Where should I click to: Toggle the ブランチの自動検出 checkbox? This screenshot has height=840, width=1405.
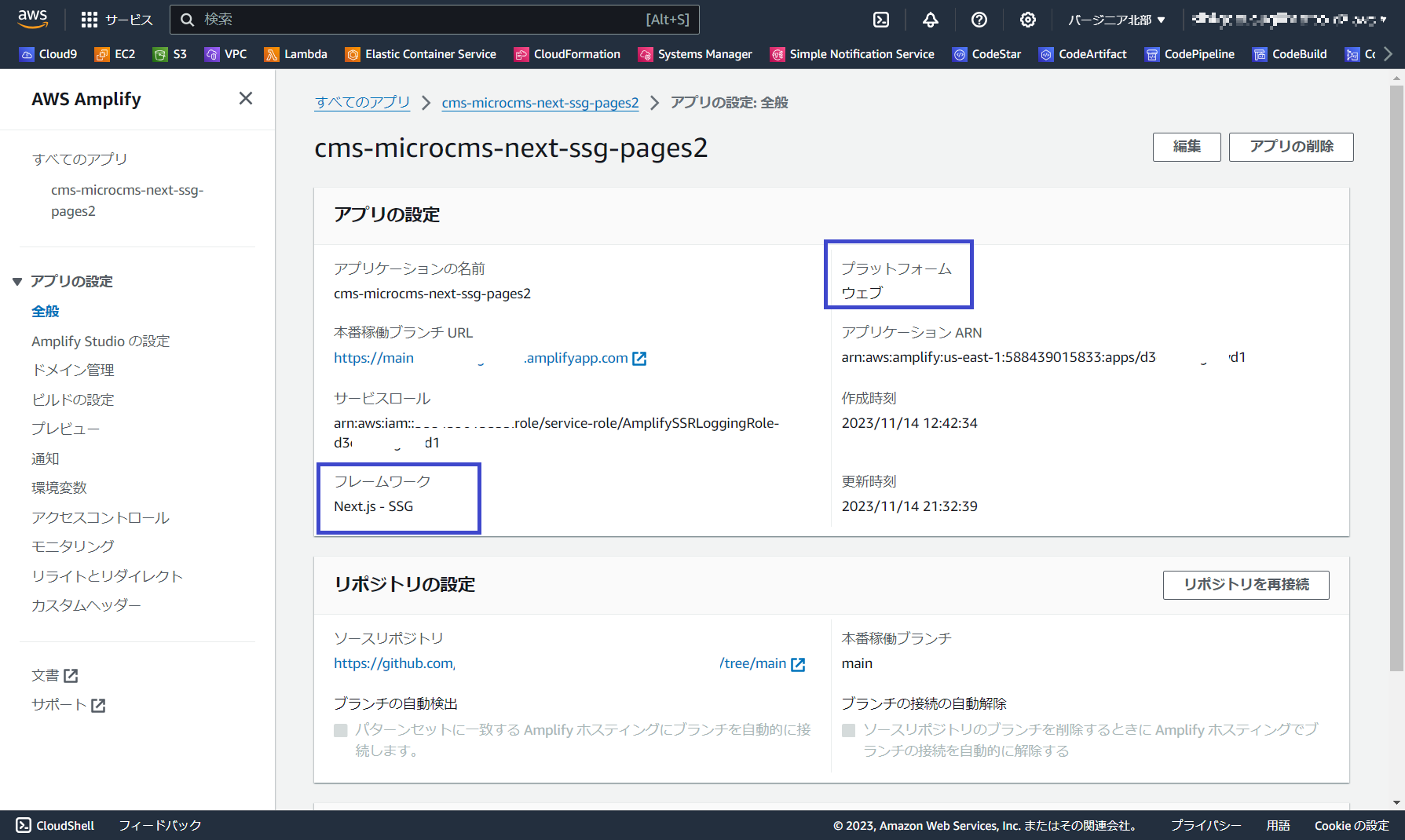(x=341, y=730)
